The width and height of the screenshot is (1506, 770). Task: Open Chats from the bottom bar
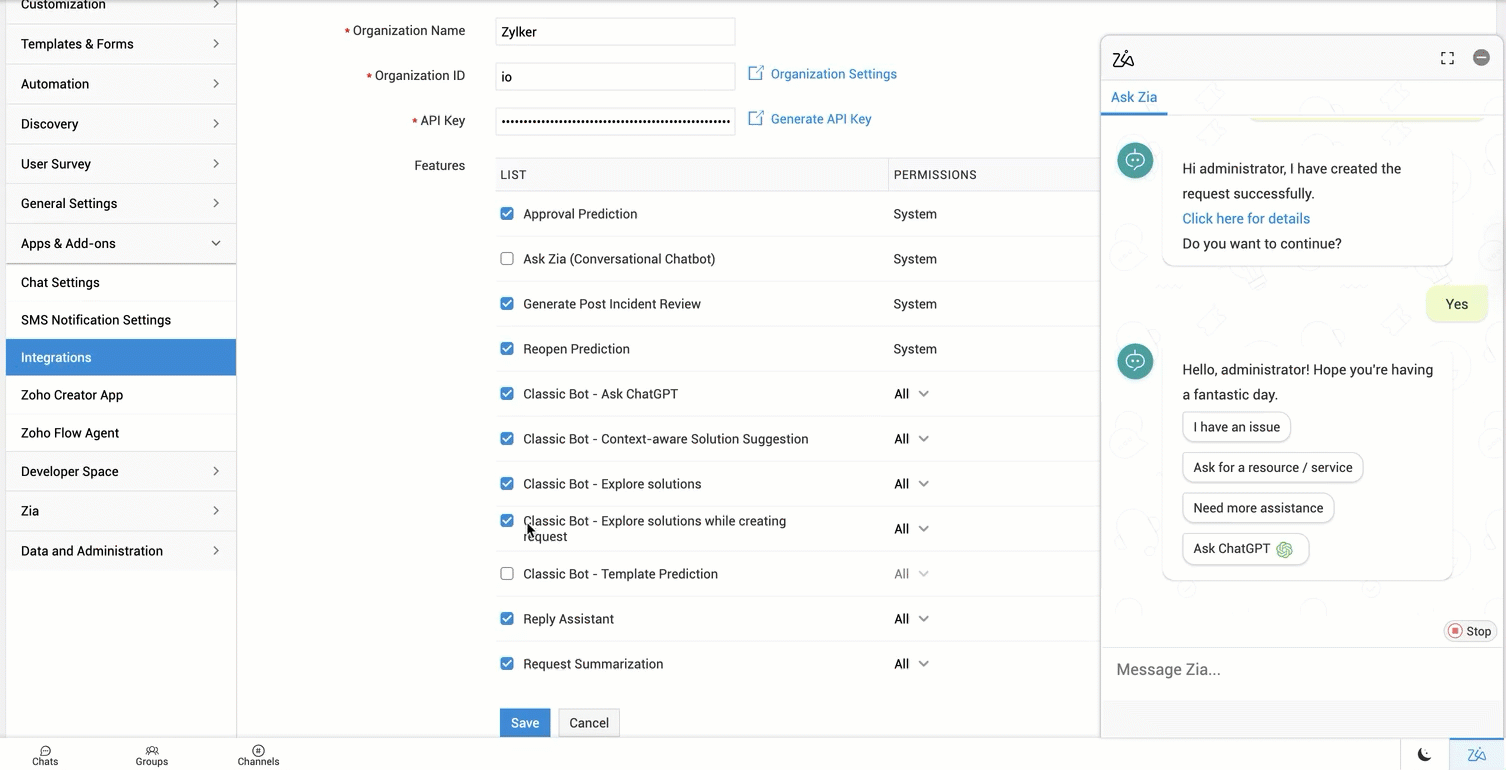(x=45, y=755)
